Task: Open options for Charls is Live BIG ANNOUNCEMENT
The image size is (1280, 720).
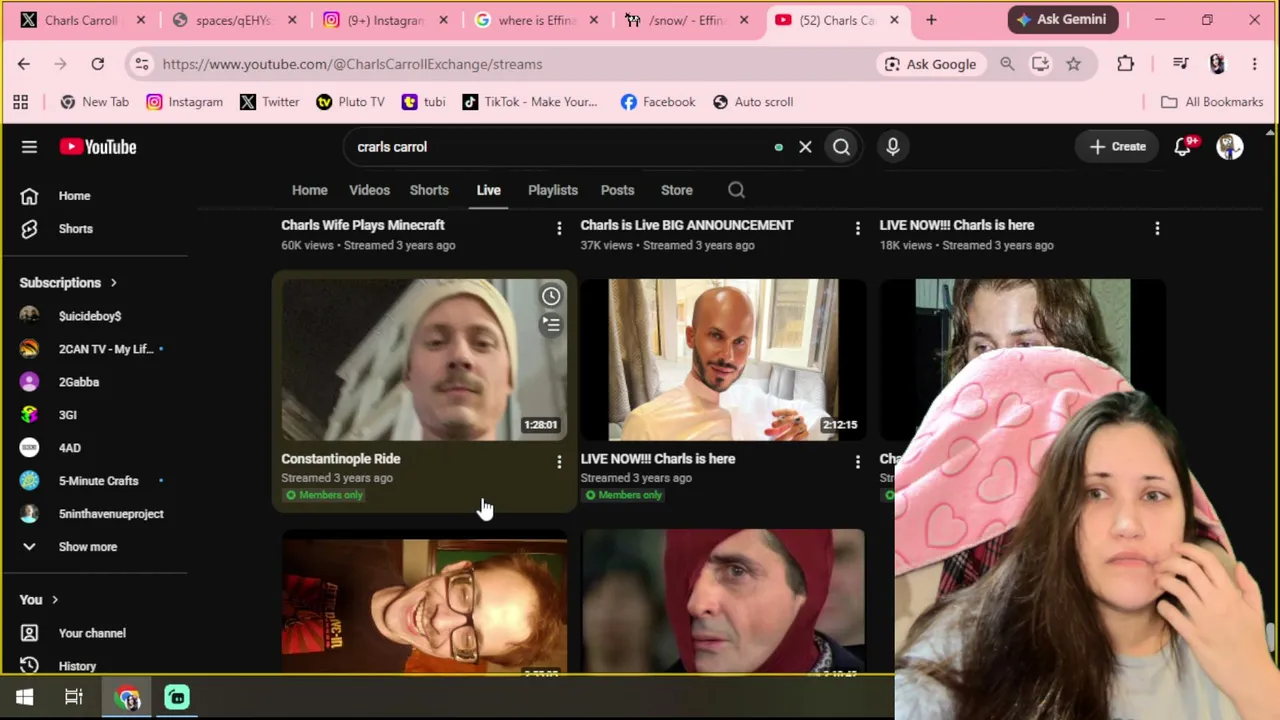Action: point(857,228)
